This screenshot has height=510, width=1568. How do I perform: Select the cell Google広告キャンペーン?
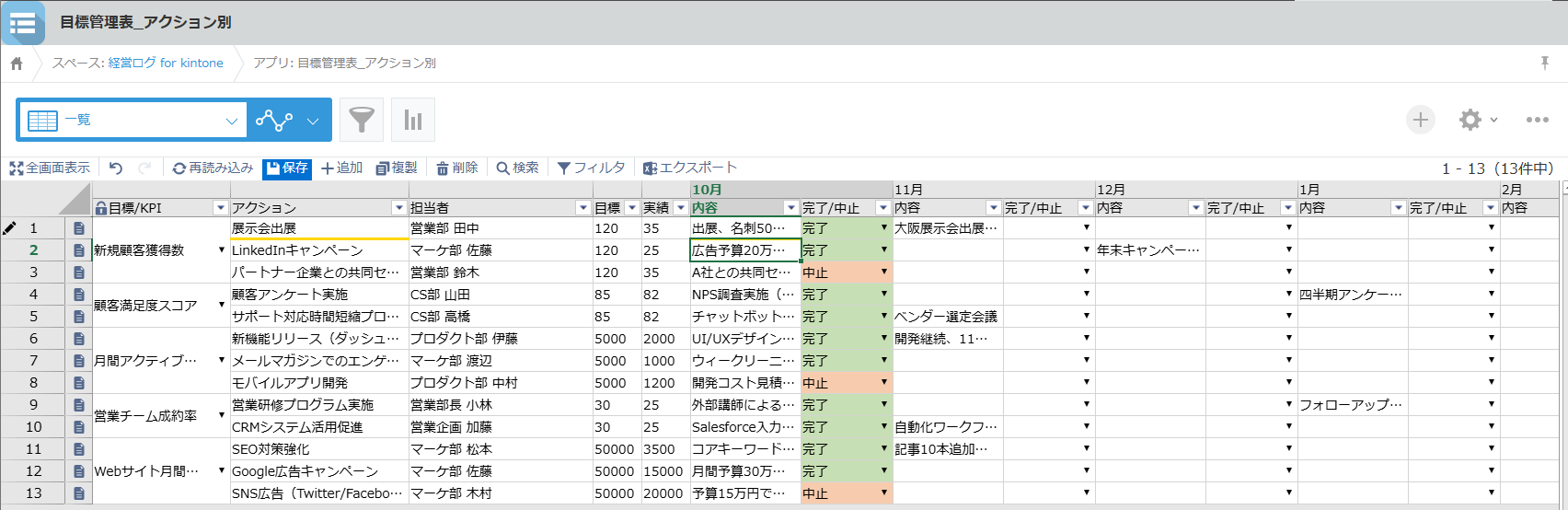(x=319, y=471)
